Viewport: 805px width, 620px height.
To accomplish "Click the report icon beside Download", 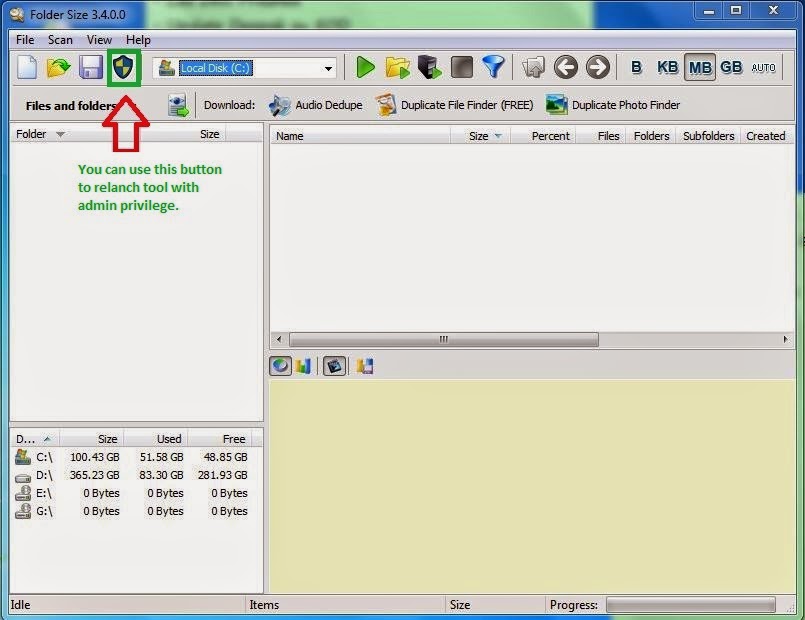I will tap(178, 105).
